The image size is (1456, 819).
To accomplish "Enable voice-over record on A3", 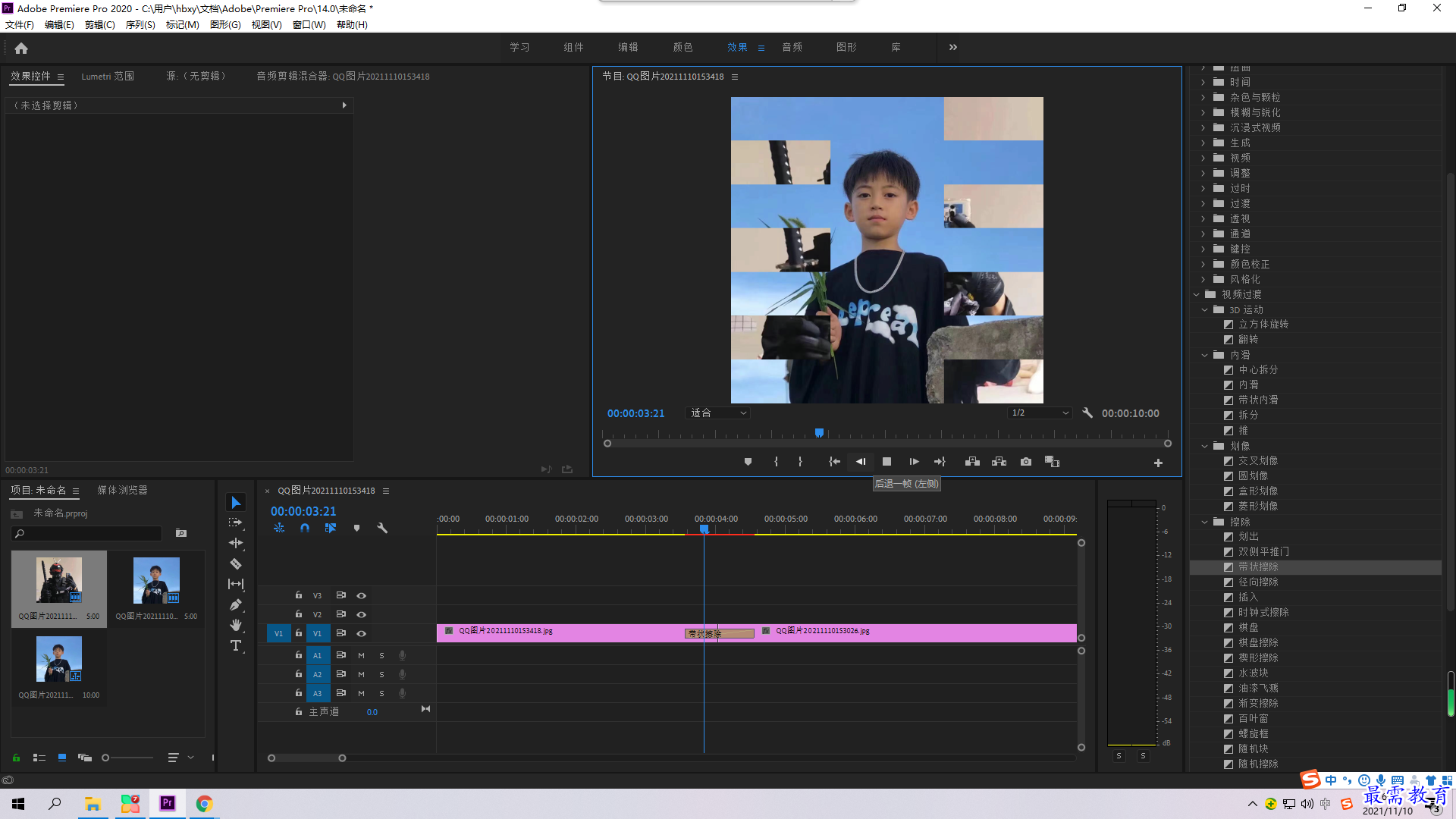I will click(x=403, y=693).
